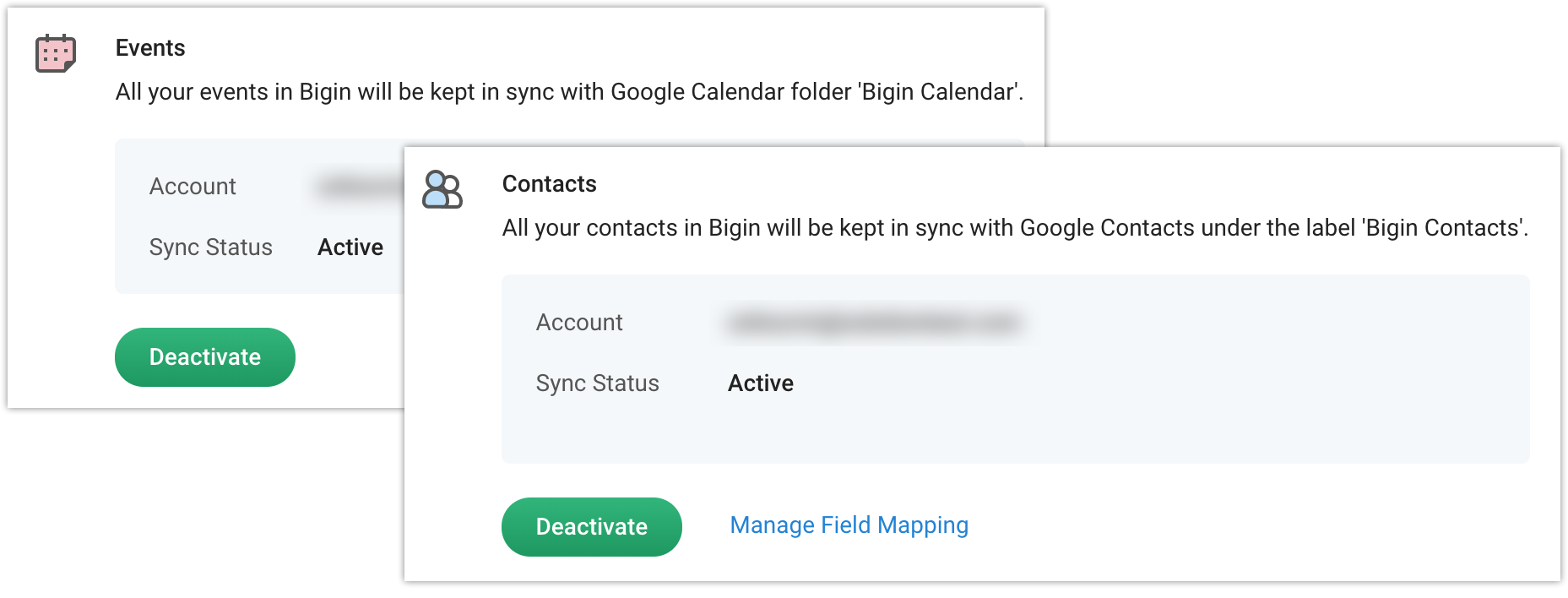1568x598 pixels.
Task: Click the Contacts people icon
Action: coord(442,189)
